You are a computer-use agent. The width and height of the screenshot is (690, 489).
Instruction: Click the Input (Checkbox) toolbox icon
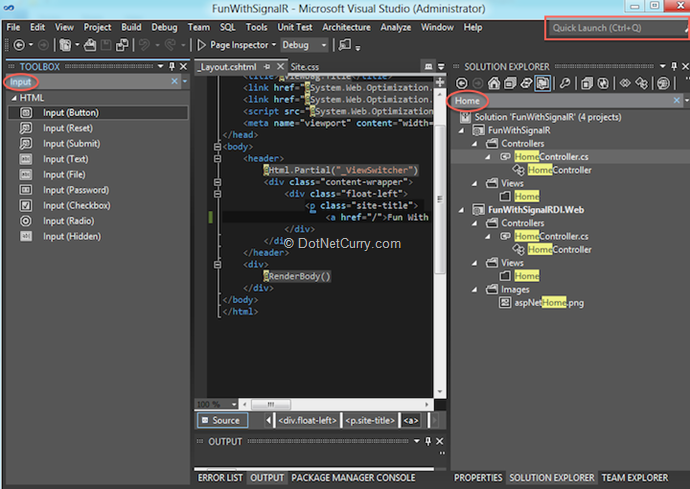(26, 205)
